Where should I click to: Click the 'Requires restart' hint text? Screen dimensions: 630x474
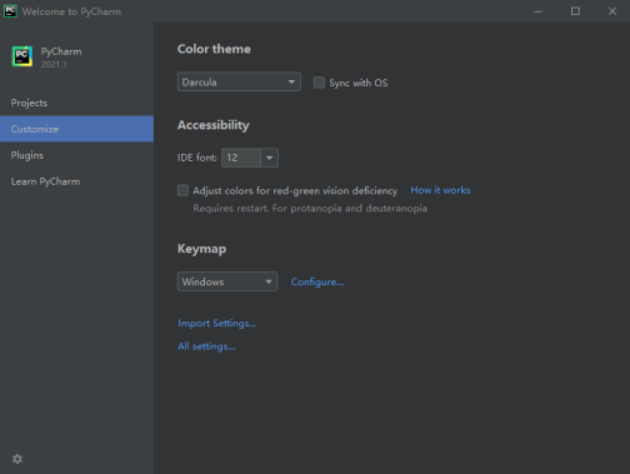click(310, 208)
